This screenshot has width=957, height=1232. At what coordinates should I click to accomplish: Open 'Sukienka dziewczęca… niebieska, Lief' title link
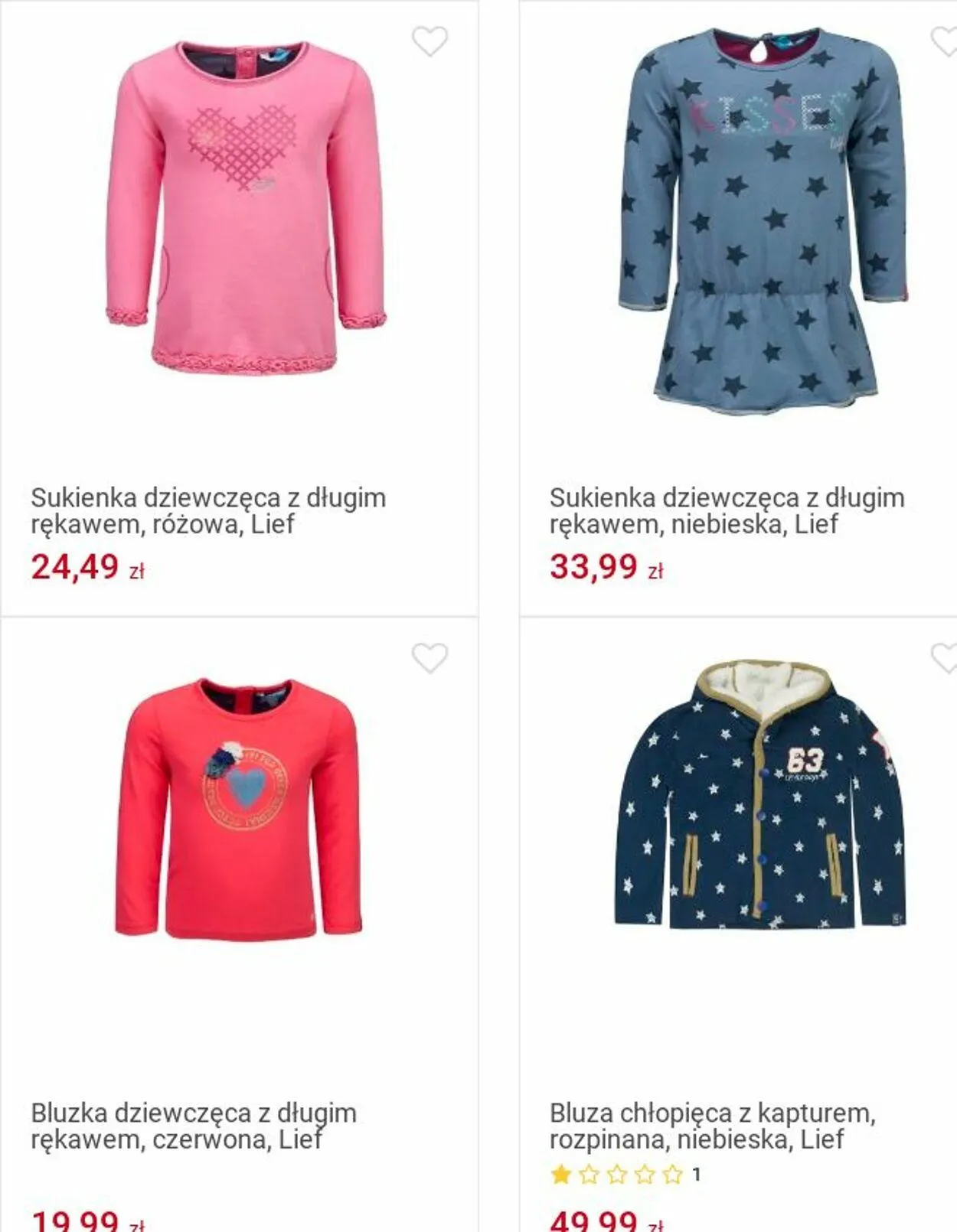pos(727,510)
